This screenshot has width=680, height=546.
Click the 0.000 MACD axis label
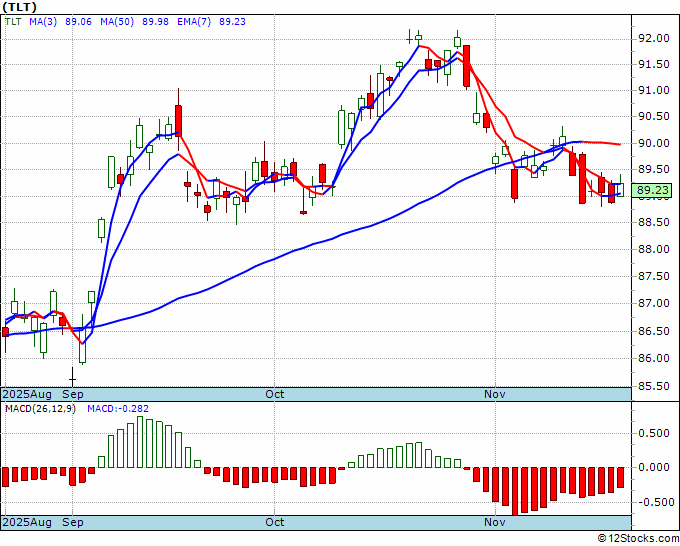654,468
